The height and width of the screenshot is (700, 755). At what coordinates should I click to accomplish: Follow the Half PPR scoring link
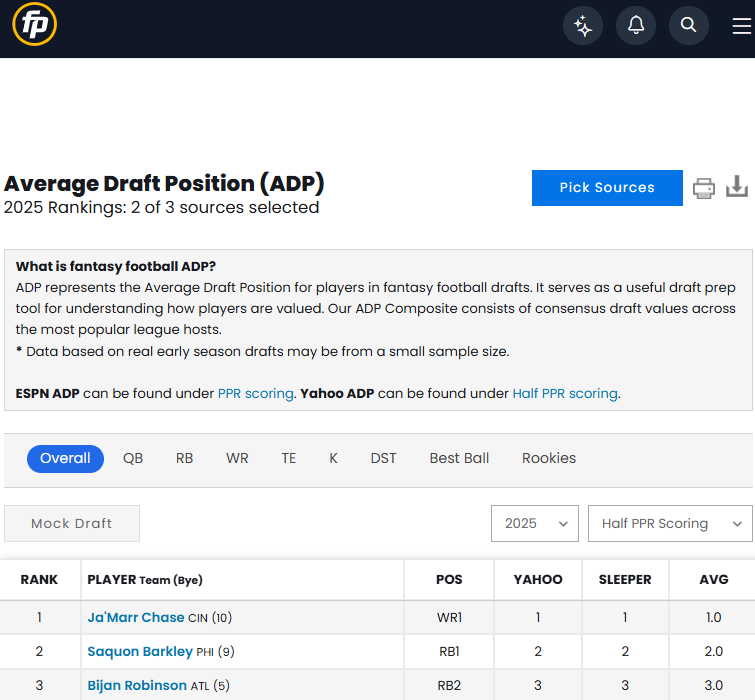565,393
